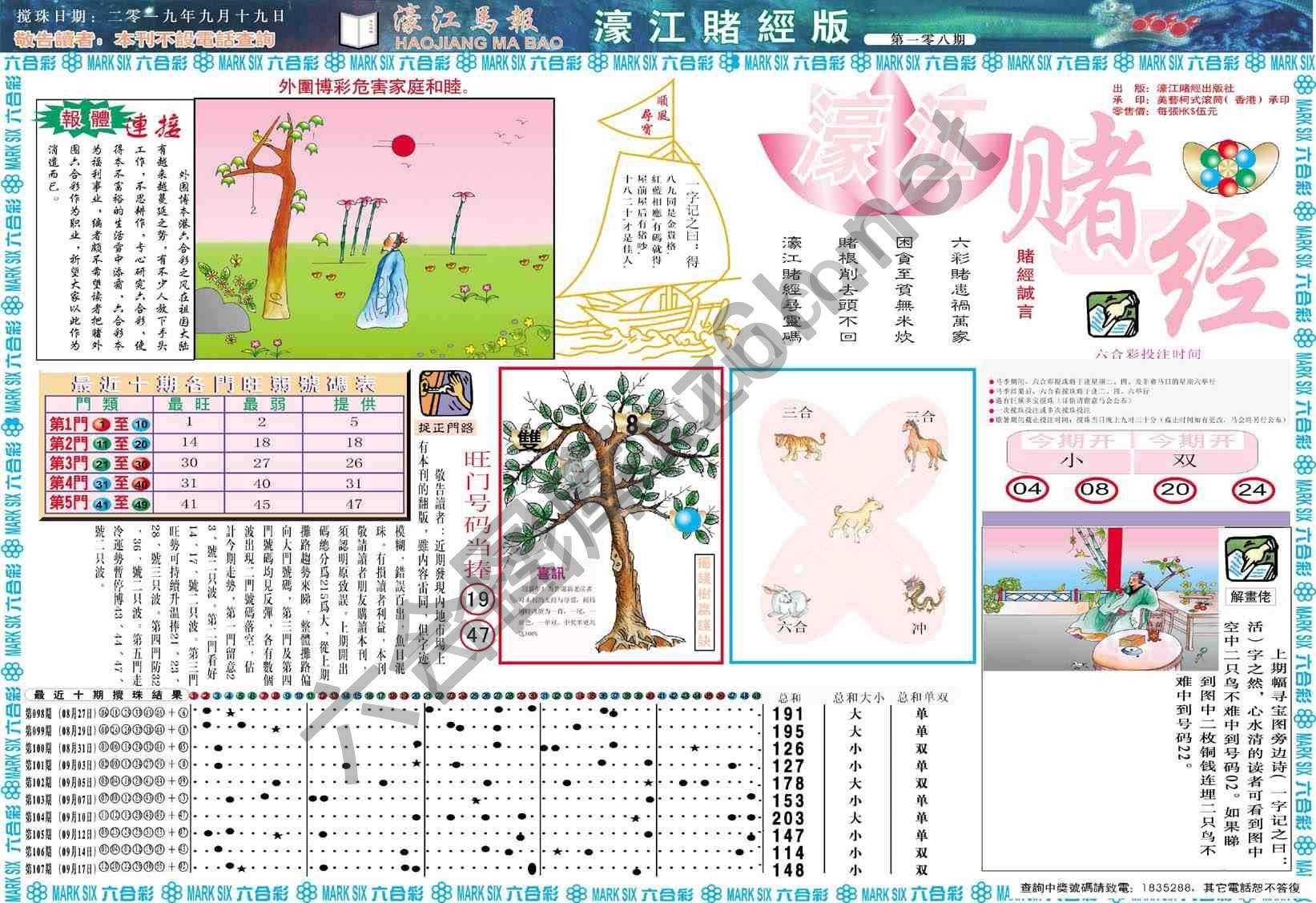1316x903 pixels.
Task: Click the 賭經誠言 red vertical heading
Action: [1025, 284]
